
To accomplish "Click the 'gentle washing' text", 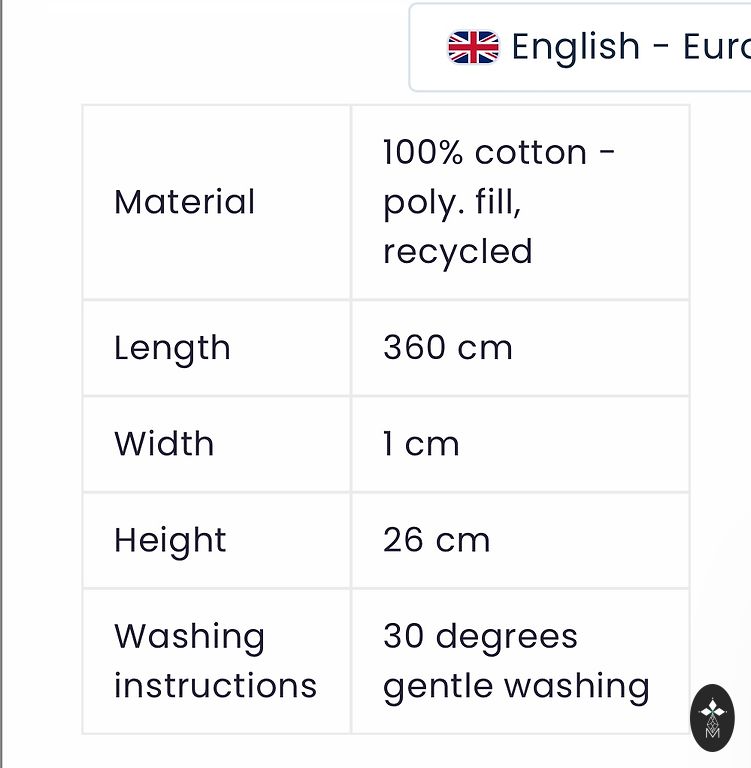I will (x=516, y=686).
